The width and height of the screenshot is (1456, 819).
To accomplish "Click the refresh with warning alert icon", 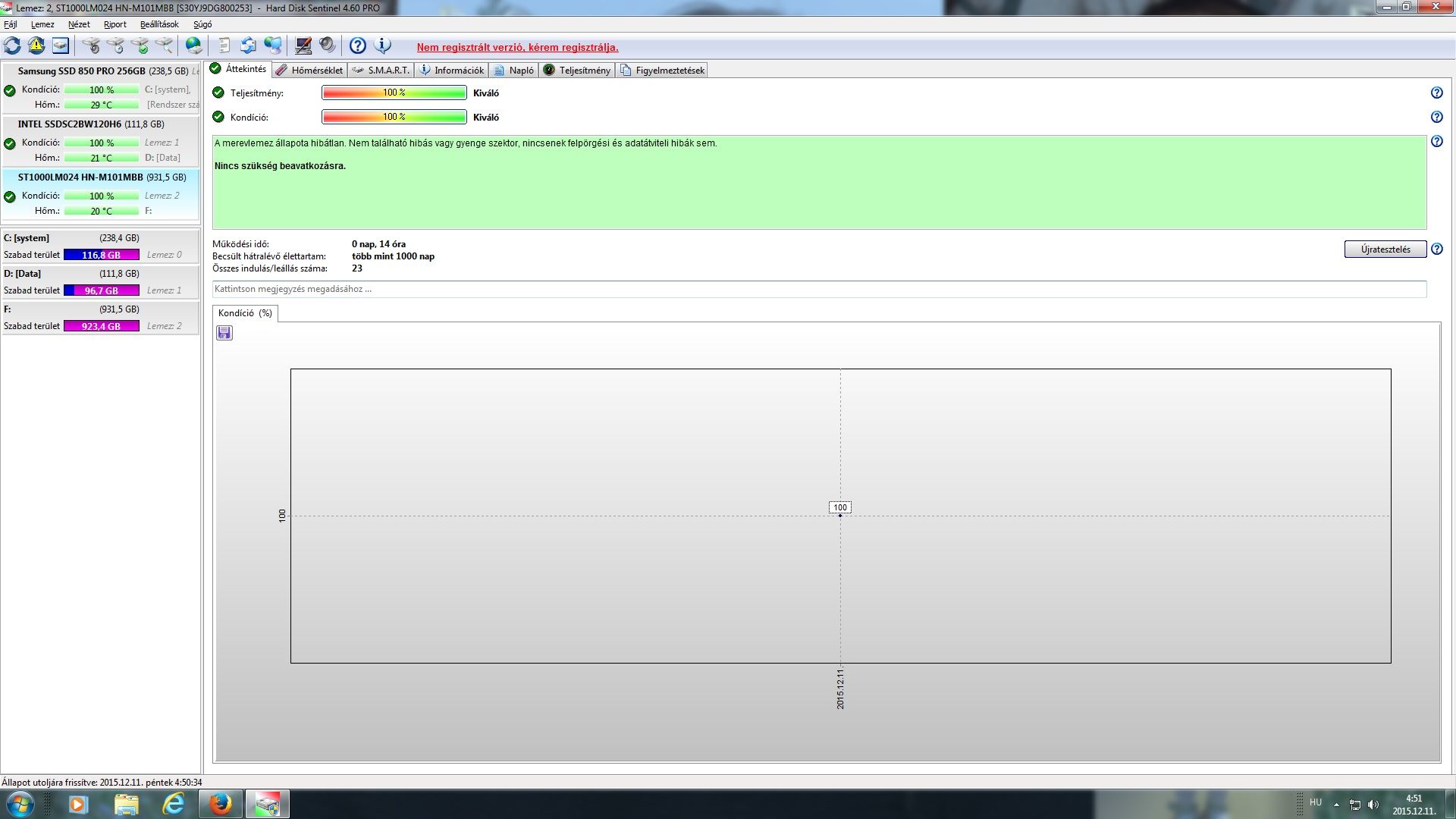I will [36, 45].
